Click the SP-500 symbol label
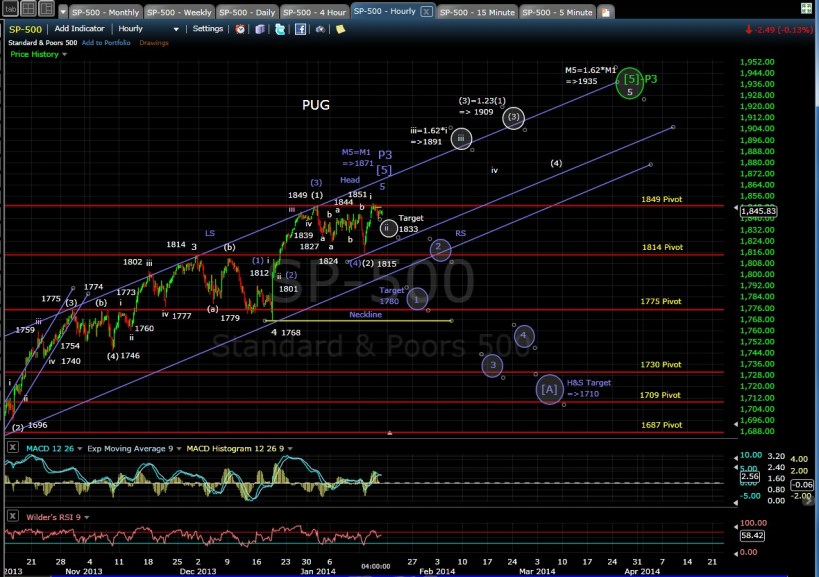Image resolution: width=819 pixels, height=577 pixels. pyautogui.click(x=25, y=29)
